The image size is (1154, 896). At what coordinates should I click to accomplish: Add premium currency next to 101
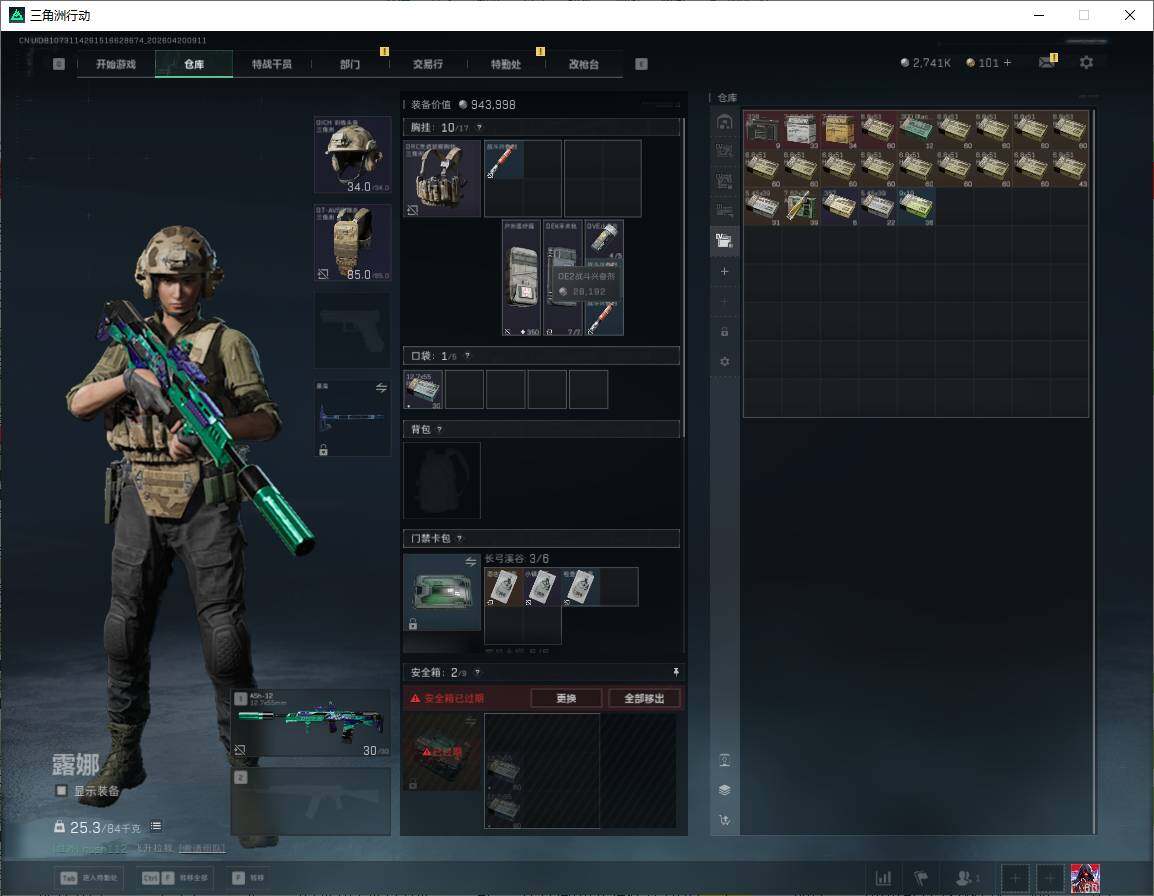(1008, 63)
